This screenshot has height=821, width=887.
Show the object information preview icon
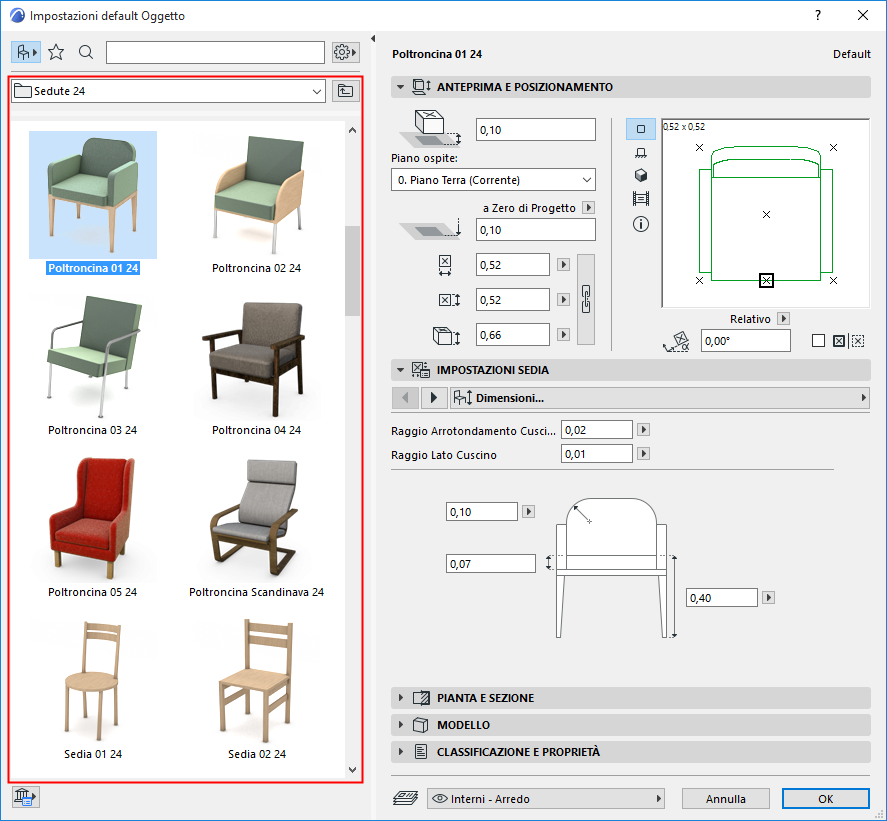point(641,224)
